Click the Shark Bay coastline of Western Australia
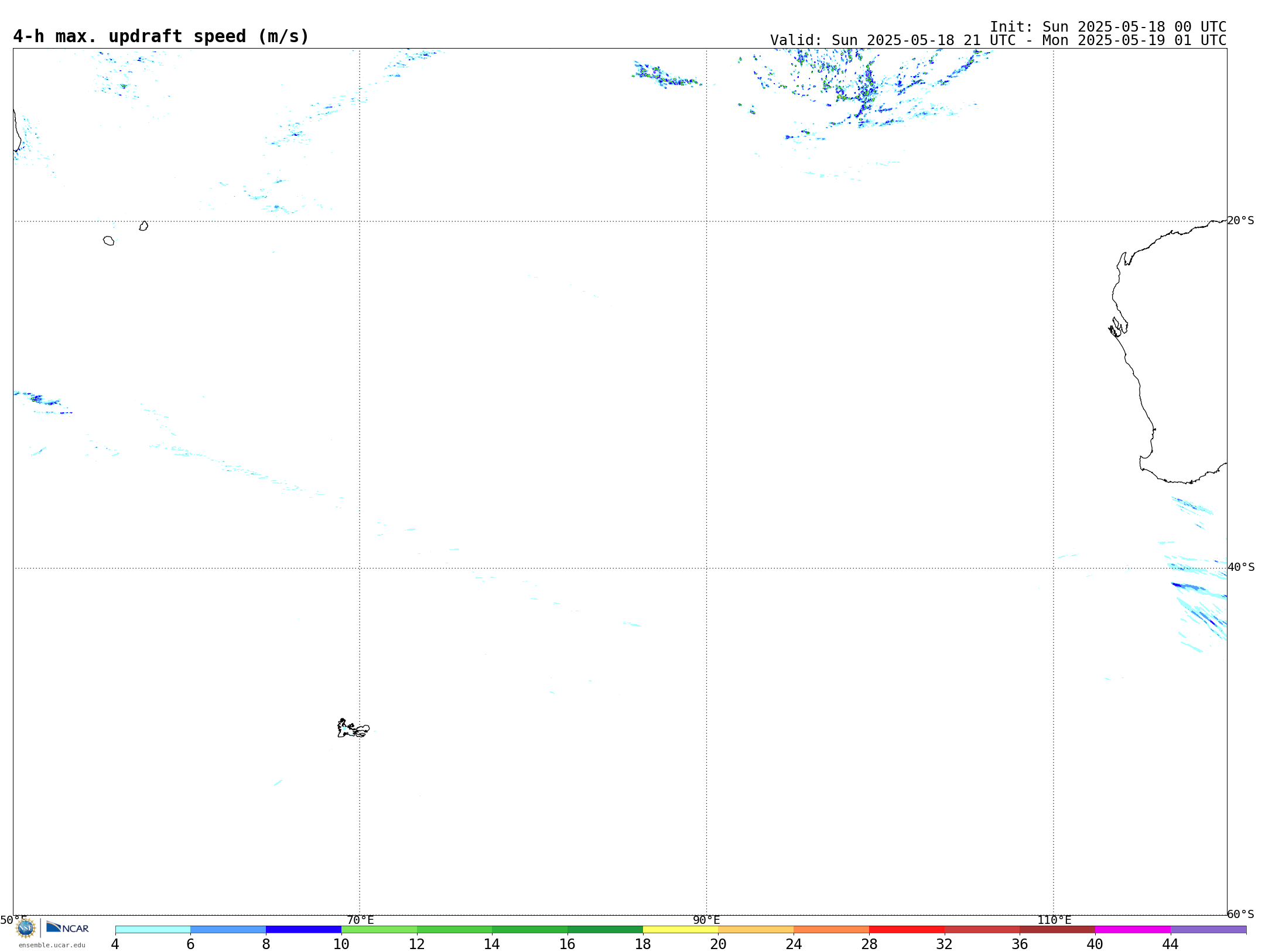 click(x=1118, y=327)
